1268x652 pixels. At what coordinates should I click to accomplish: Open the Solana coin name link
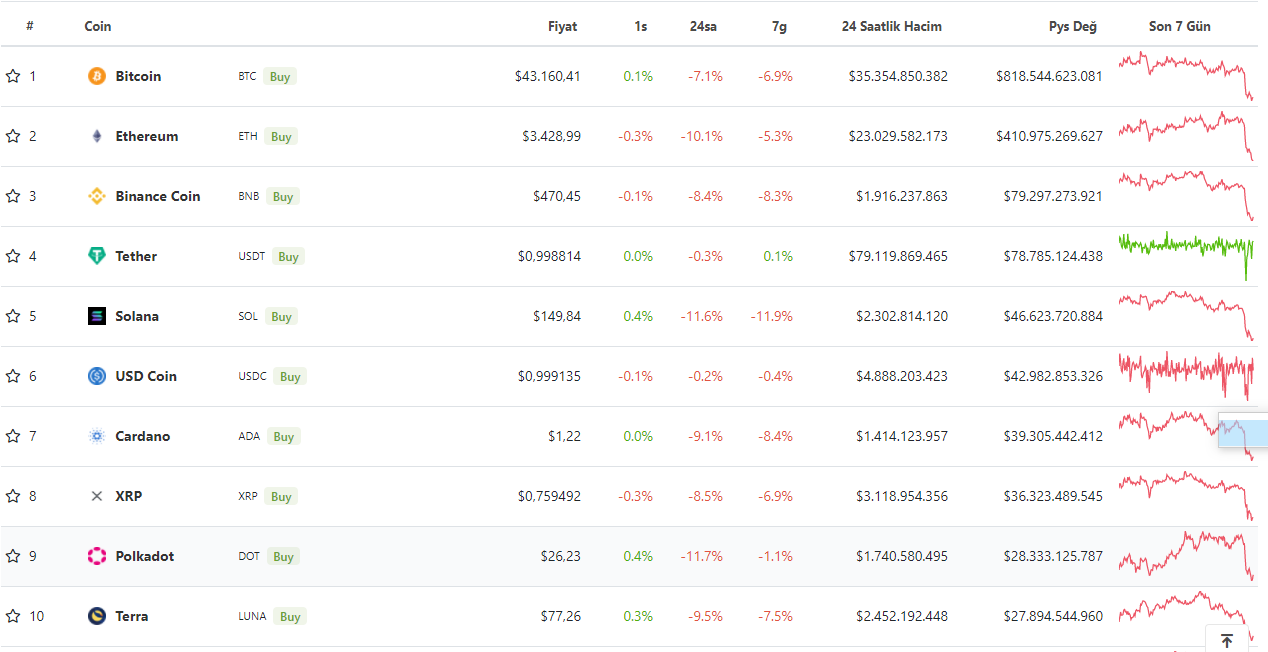(137, 316)
